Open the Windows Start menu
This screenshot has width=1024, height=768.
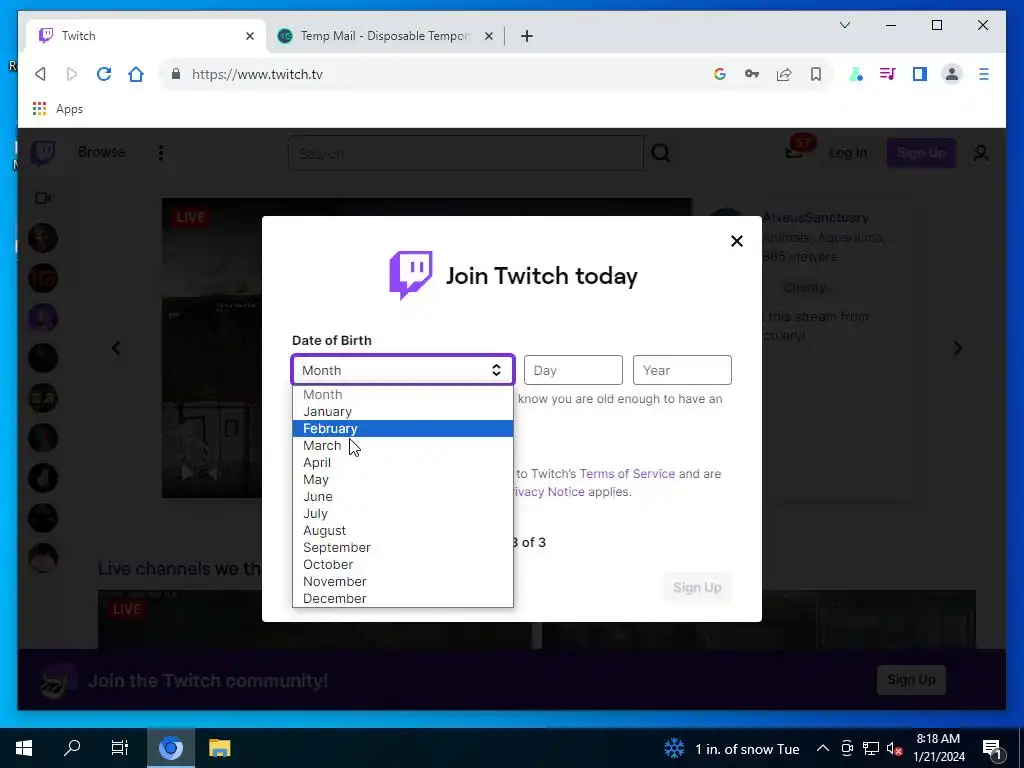(24, 748)
